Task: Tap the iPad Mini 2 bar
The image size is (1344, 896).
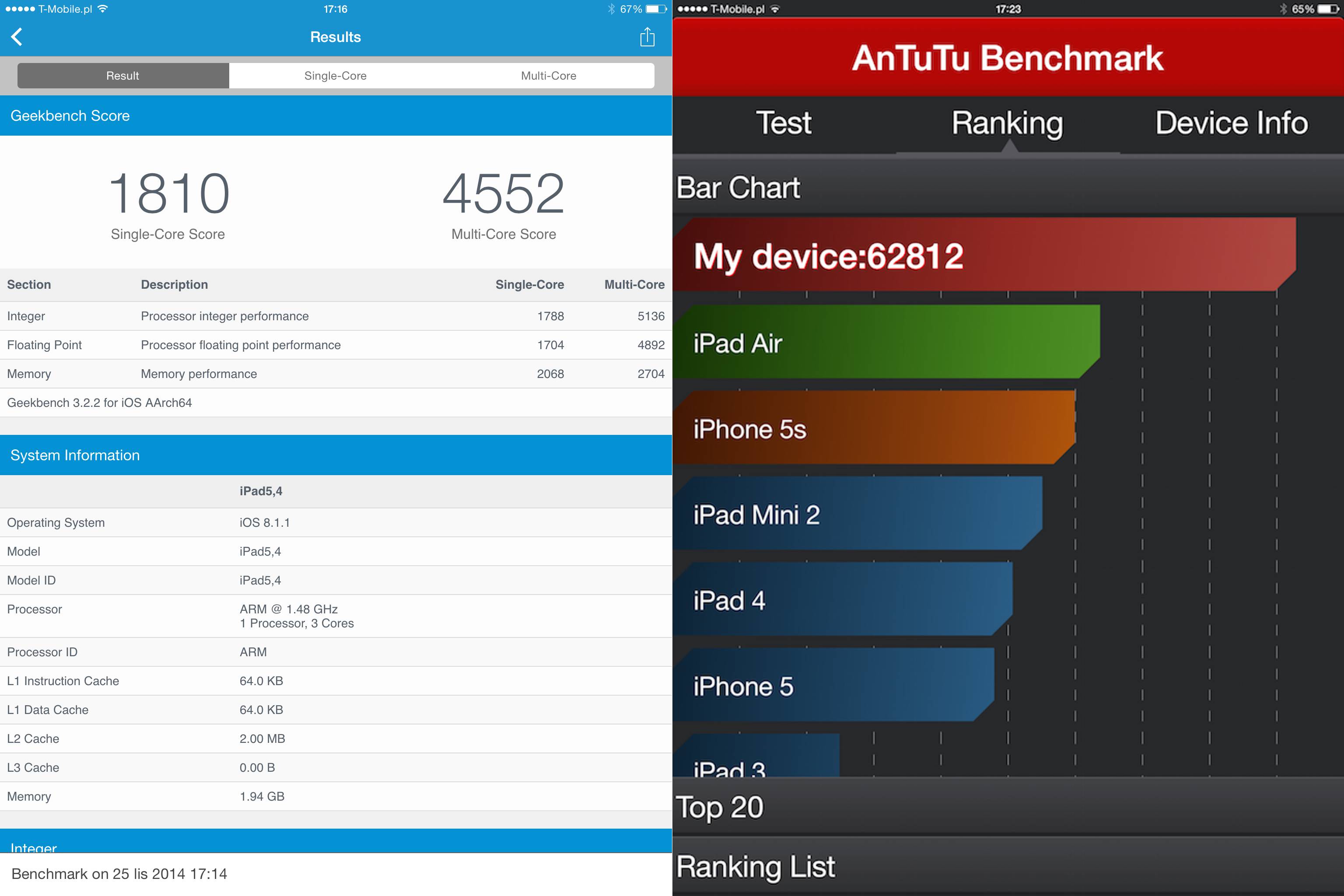Action: (x=857, y=513)
